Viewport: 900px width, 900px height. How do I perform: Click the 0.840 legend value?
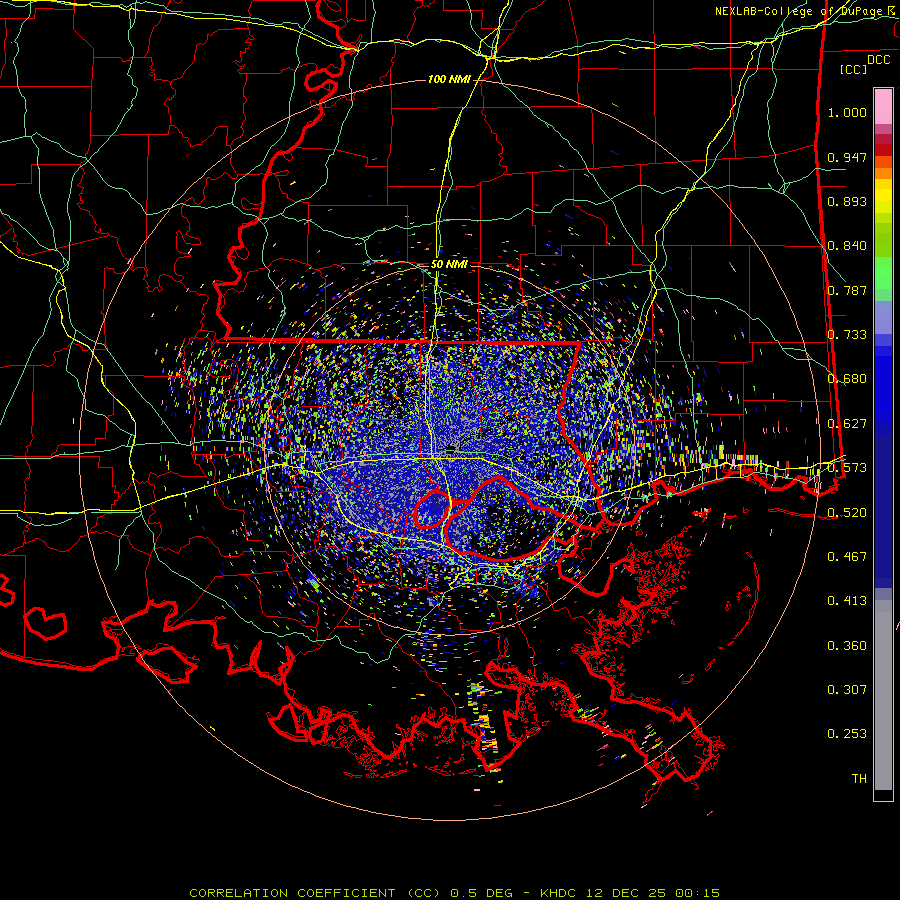click(847, 246)
